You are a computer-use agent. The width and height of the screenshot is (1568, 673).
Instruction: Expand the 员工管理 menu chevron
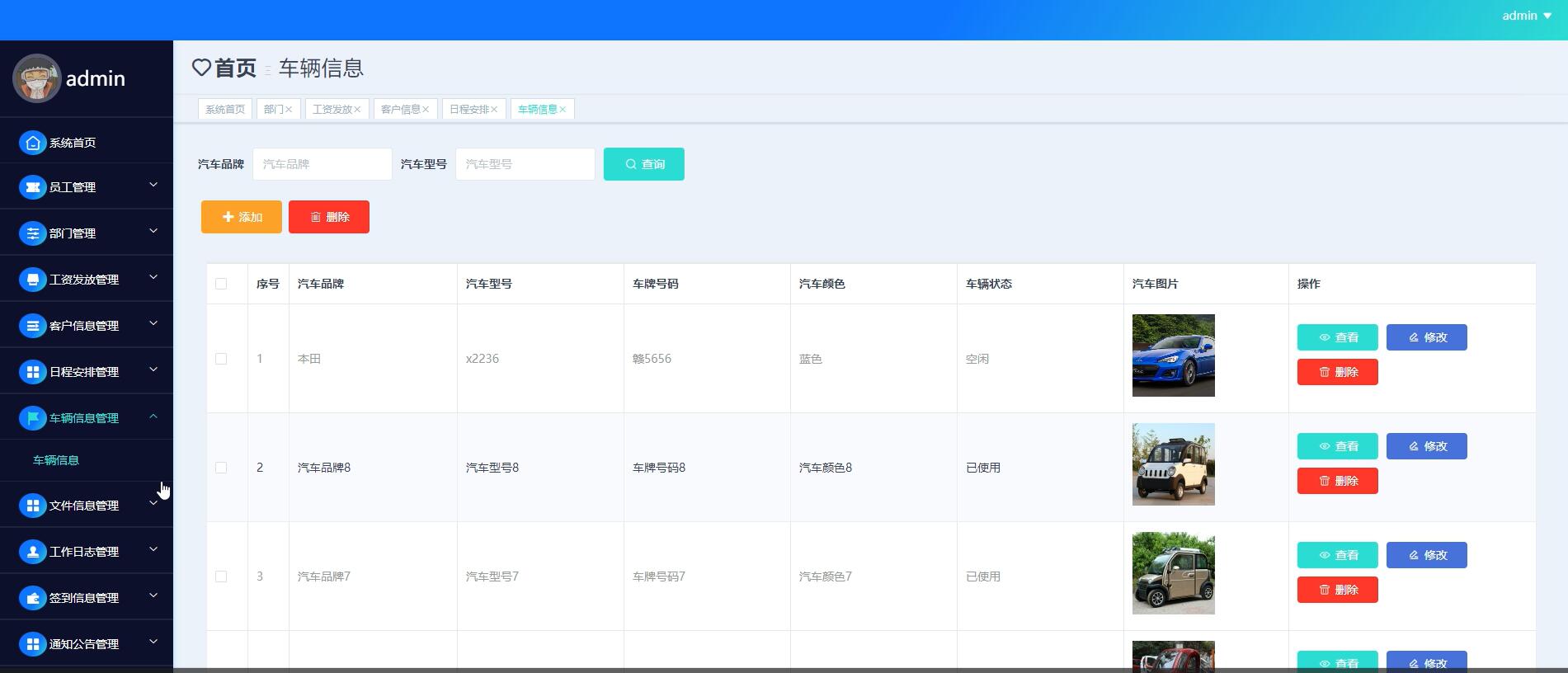coord(153,185)
